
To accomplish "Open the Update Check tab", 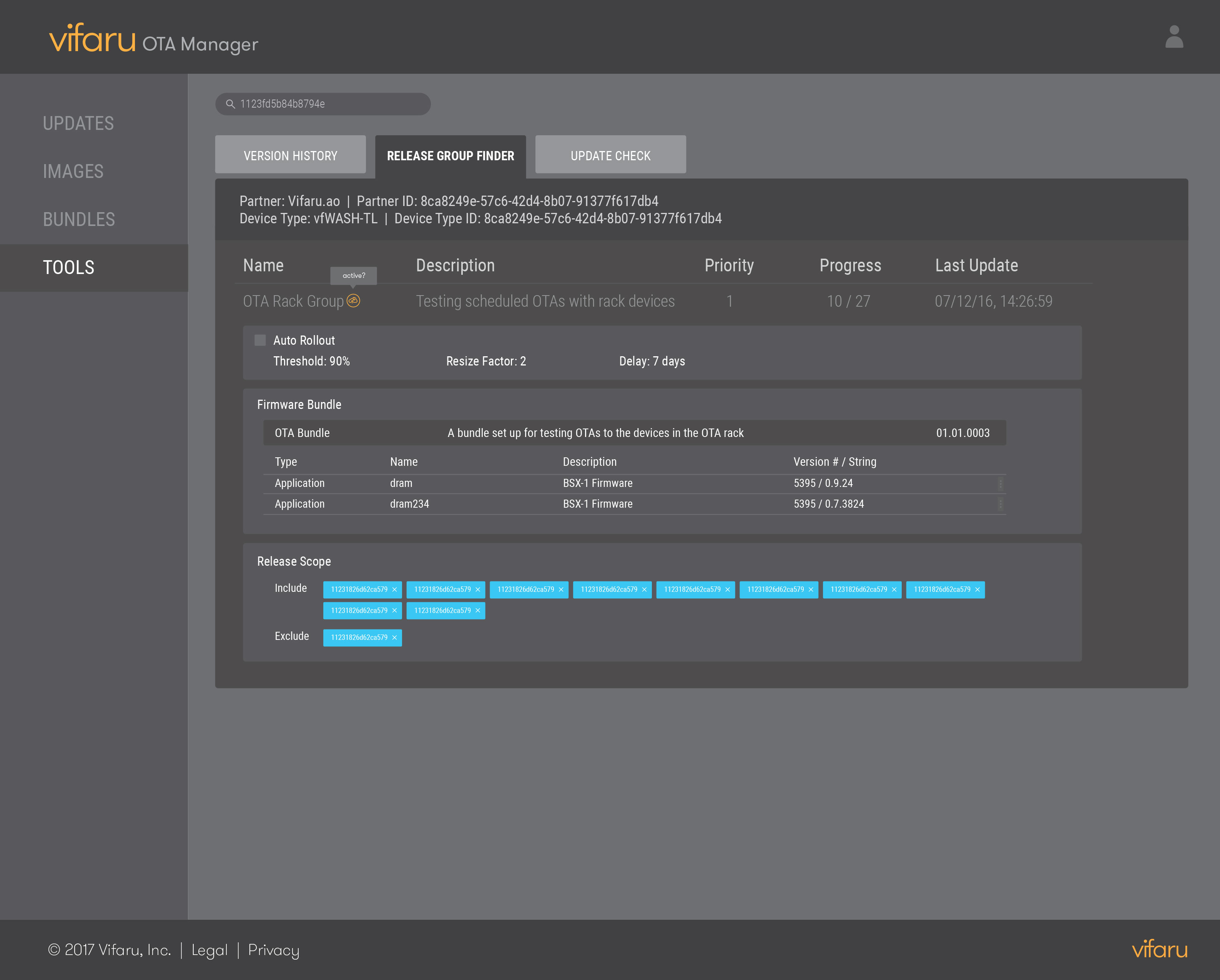I will pyautogui.click(x=610, y=154).
